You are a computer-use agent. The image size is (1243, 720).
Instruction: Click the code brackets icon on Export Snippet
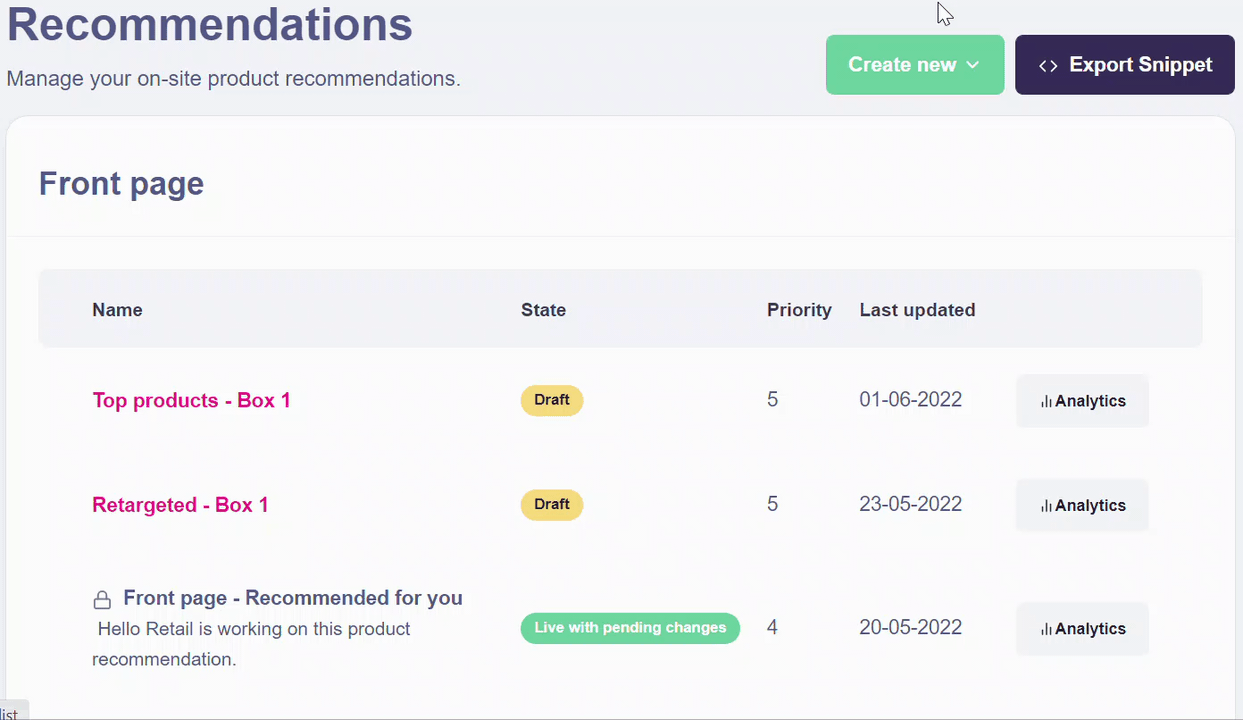tap(1048, 66)
